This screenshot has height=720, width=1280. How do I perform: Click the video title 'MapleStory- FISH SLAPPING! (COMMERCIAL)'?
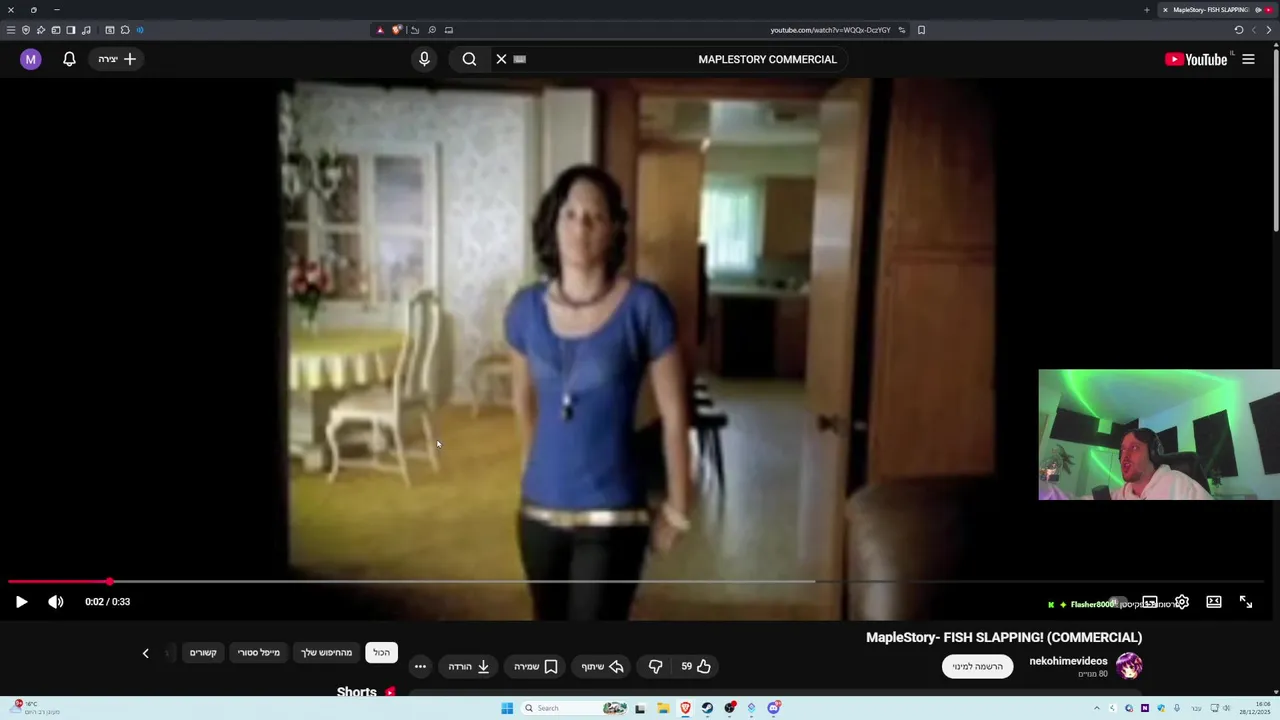point(1004,637)
